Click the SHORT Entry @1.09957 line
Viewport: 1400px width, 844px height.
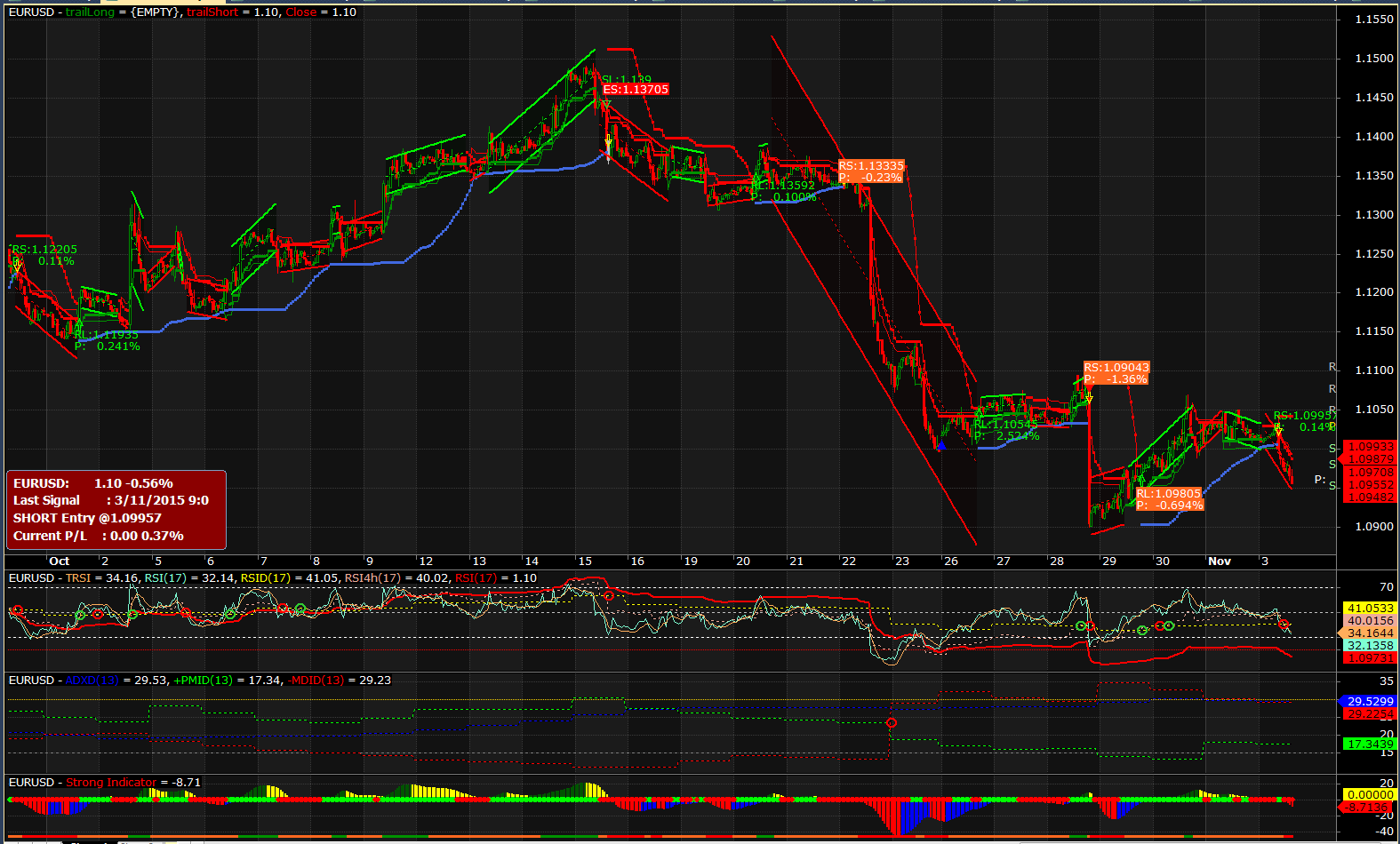pos(87,518)
